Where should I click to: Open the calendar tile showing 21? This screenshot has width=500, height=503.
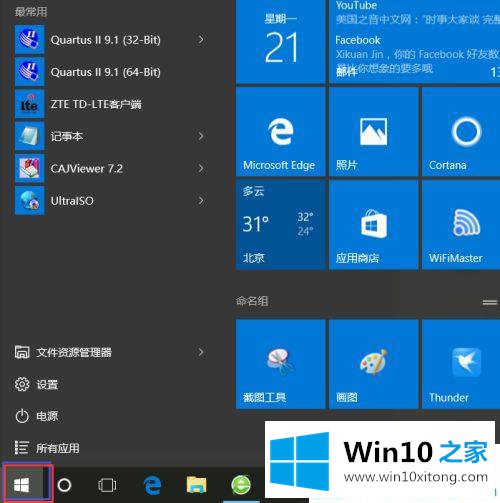point(280,42)
